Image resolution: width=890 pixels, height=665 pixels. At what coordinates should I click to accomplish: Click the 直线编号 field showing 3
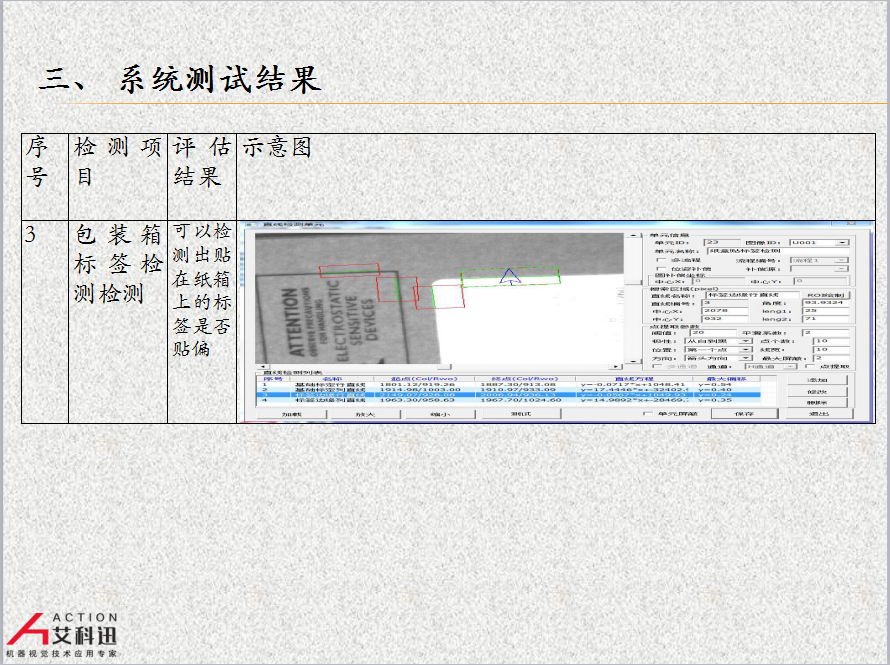725,303
